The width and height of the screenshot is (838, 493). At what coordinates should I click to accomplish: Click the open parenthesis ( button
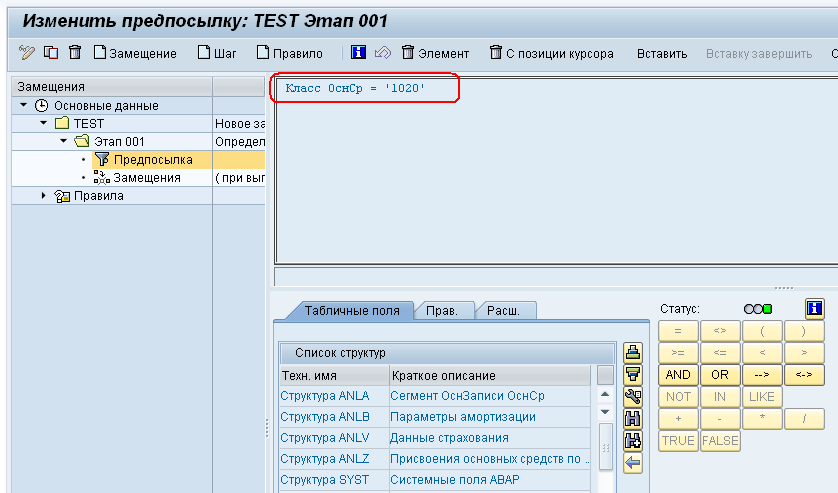point(762,331)
